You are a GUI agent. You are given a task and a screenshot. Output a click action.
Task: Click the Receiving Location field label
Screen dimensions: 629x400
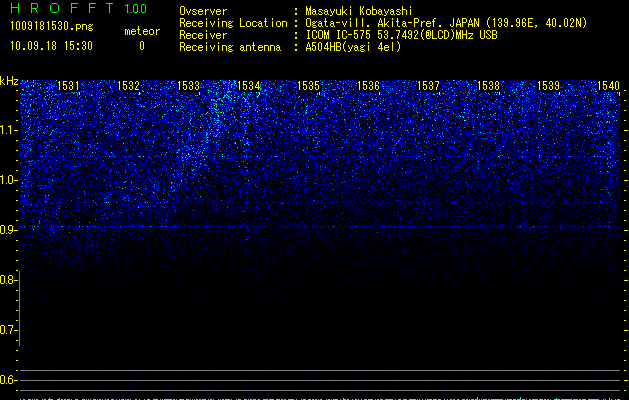coord(233,23)
